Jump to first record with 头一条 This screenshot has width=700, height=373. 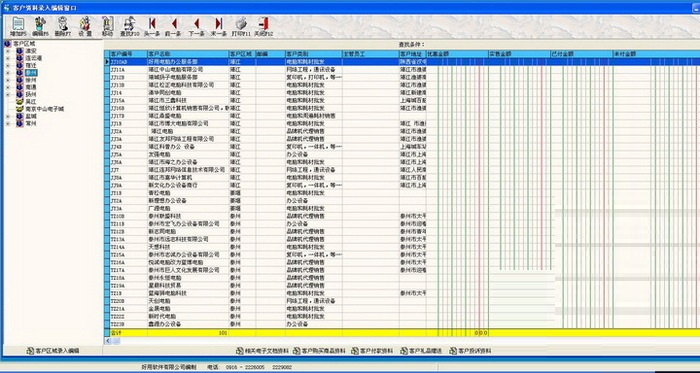pyautogui.click(x=152, y=27)
